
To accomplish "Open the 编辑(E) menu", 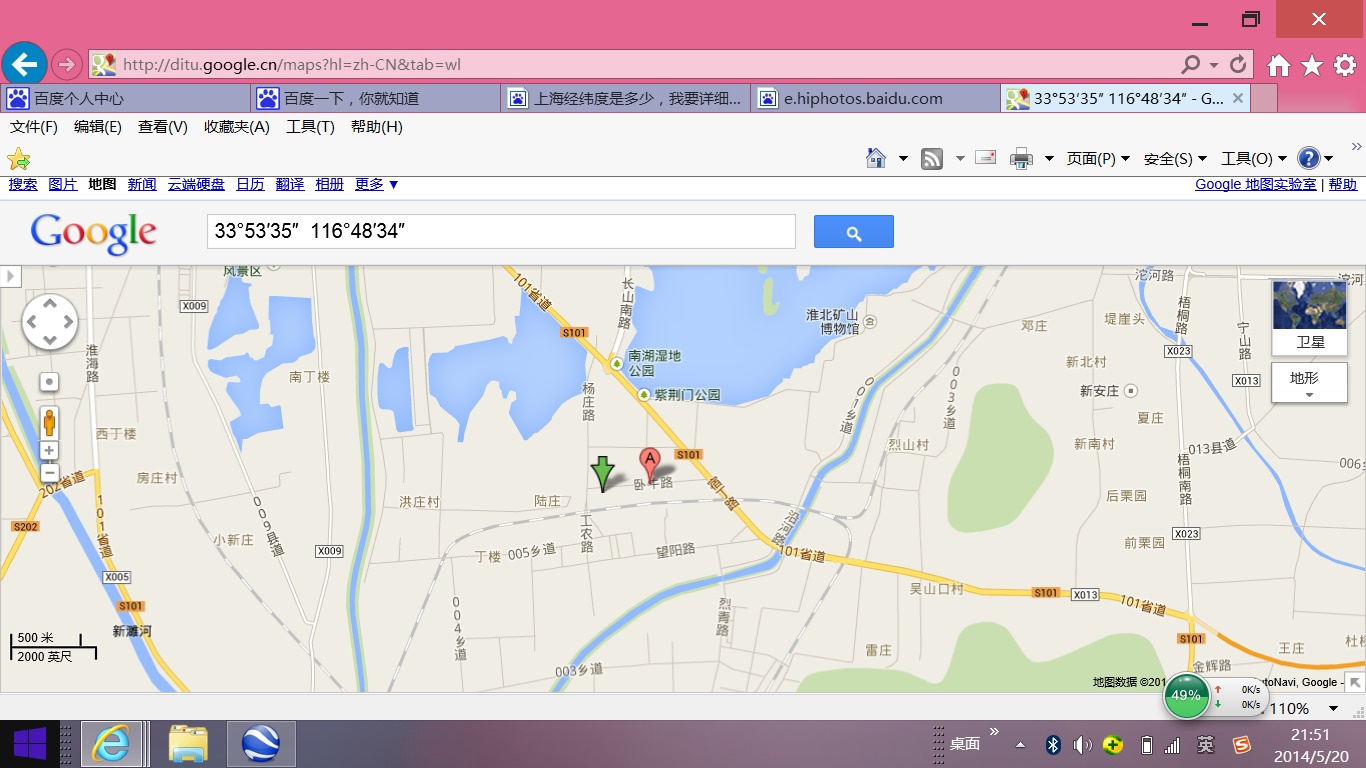I will (x=98, y=127).
